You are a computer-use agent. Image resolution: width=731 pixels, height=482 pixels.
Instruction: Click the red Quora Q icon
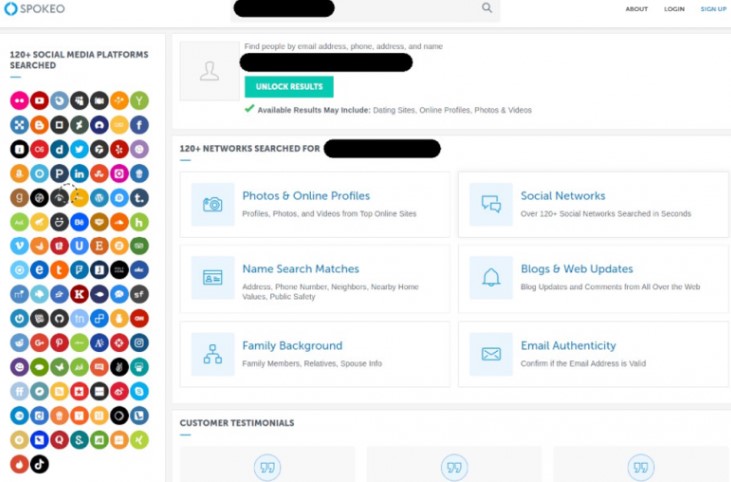tap(59, 440)
